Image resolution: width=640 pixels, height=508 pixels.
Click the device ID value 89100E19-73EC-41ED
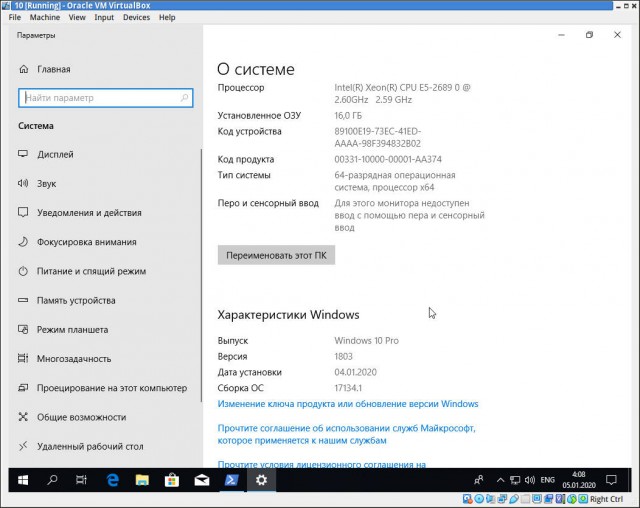coord(378,138)
